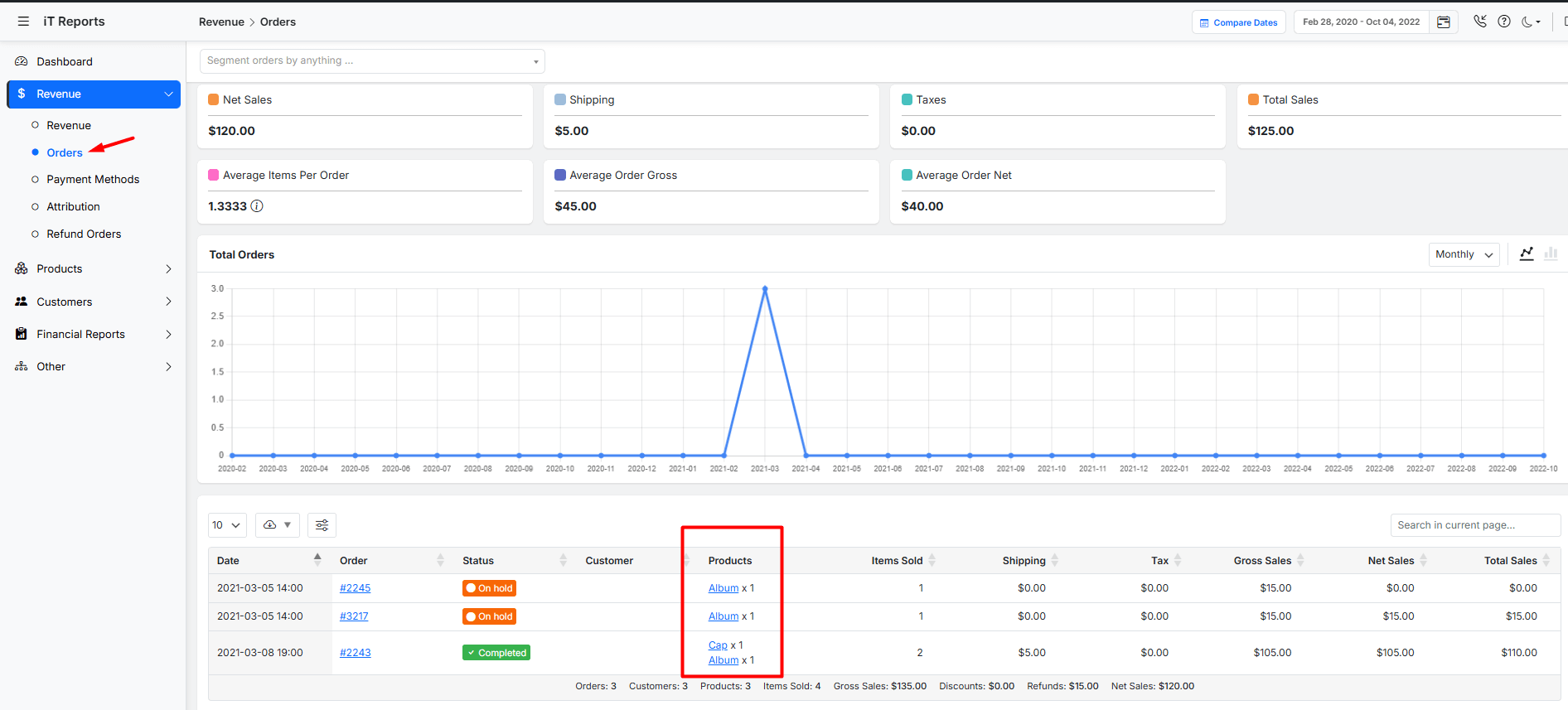
Task: Click the Products boxes icon
Action: [x=22, y=268]
